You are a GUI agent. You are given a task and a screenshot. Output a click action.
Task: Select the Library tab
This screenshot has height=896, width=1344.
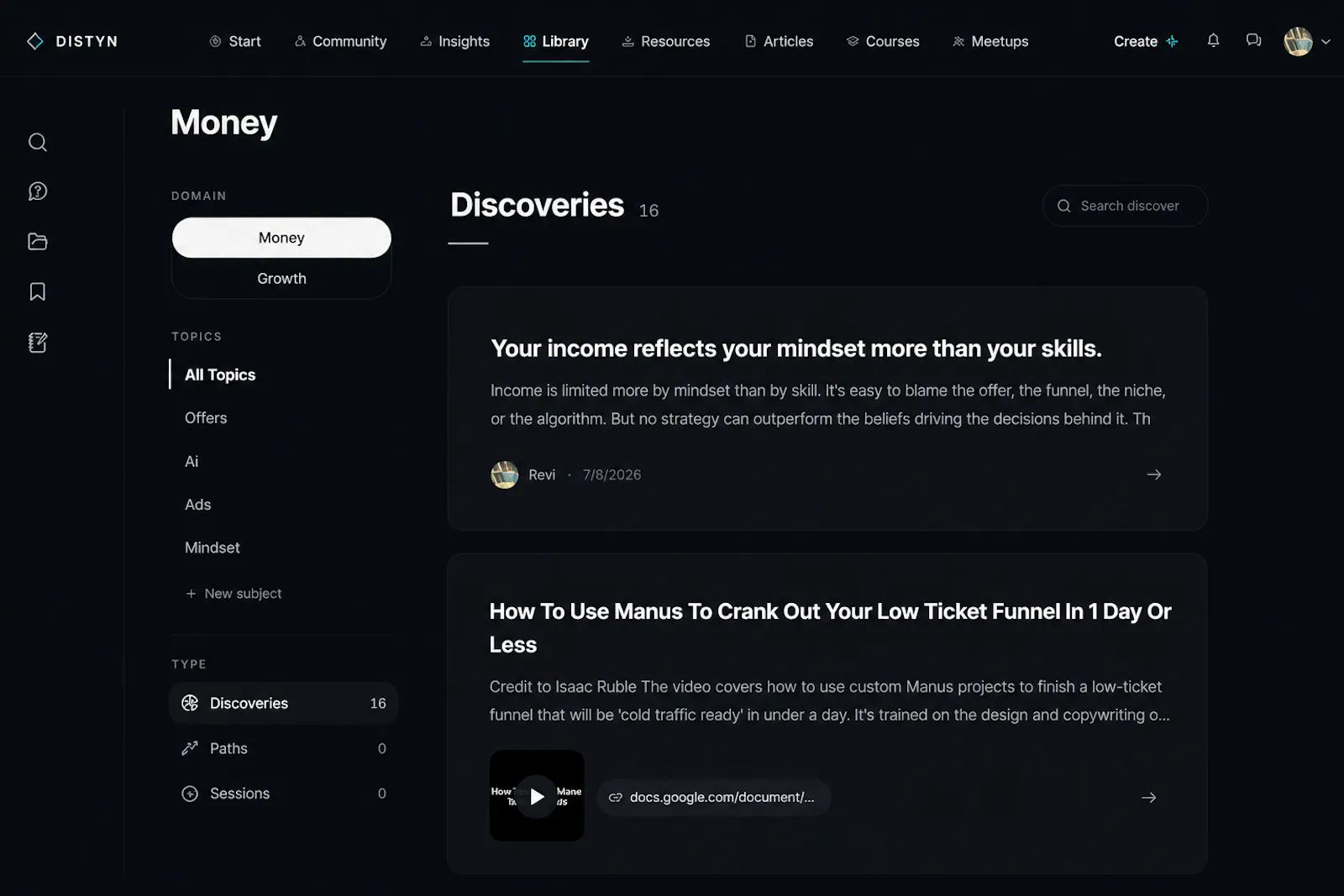coord(555,41)
